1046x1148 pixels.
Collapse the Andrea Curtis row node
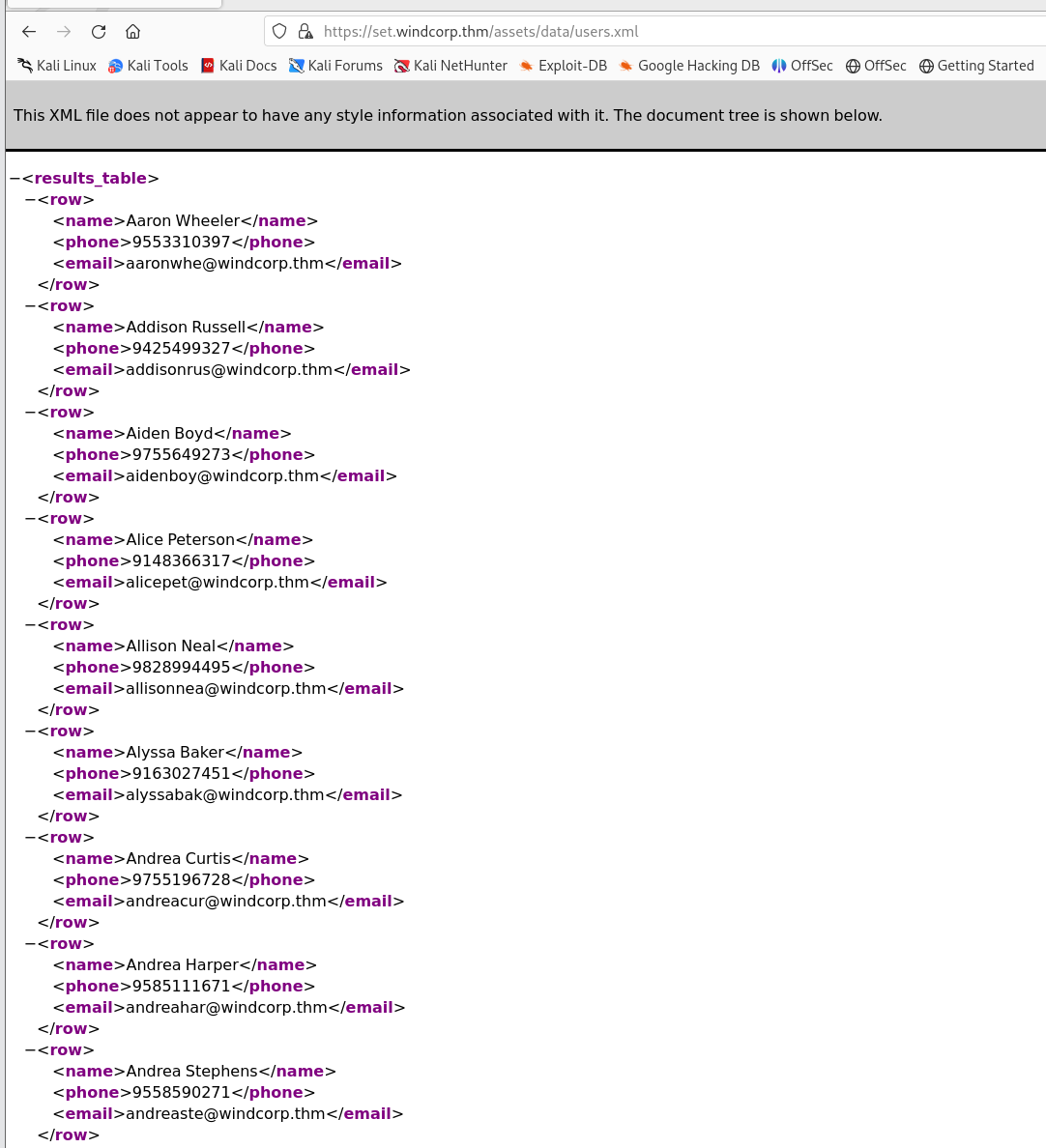[x=30, y=838]
